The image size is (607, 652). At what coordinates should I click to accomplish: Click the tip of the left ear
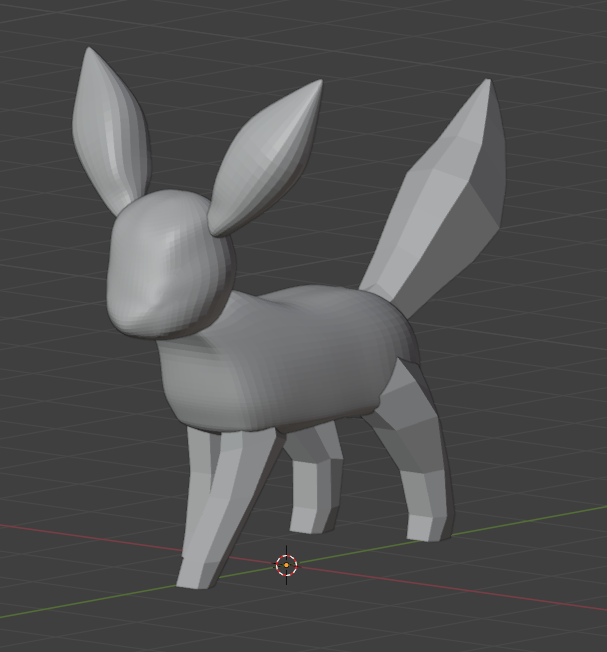90,54
